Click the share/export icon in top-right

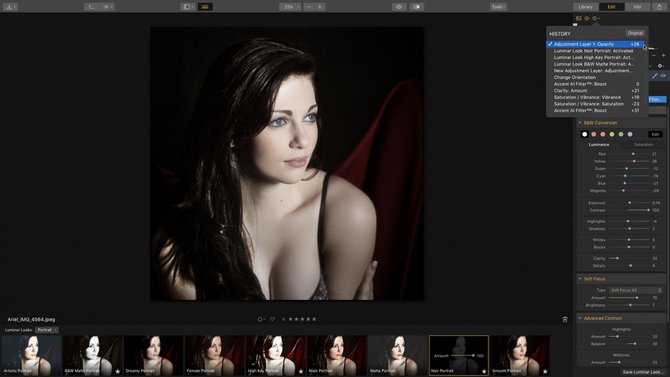coord(659,7)
